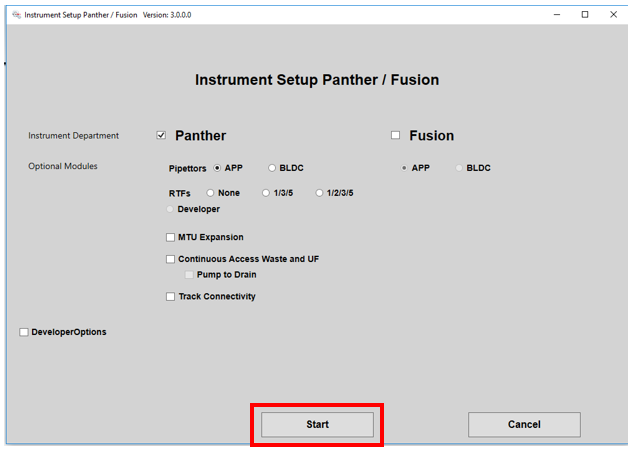Enable the Fusion instrument checkbox
The height and width of the screenshot is (451, 632).
(x=396, y=136)
